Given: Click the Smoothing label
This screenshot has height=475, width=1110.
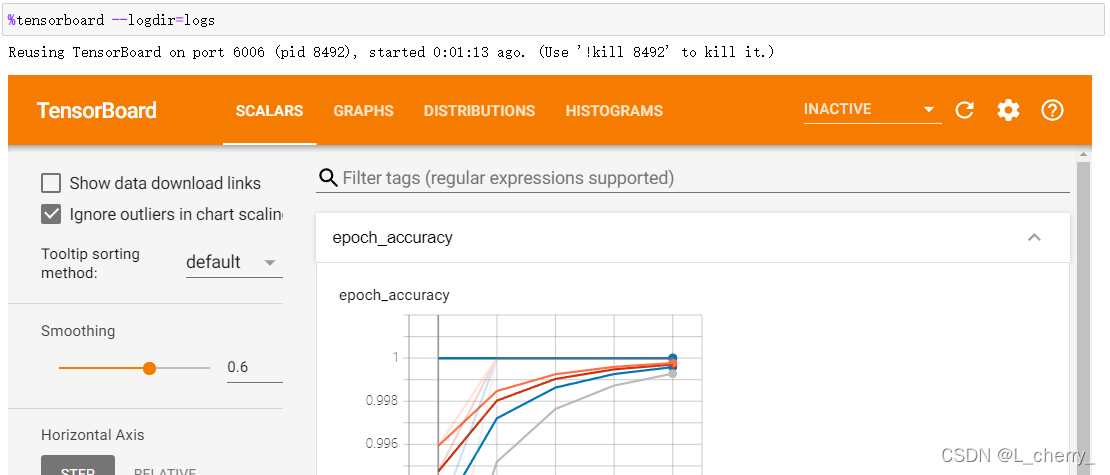Looking at the screenshot, I should pyautogui.click(x=78, y=331).
